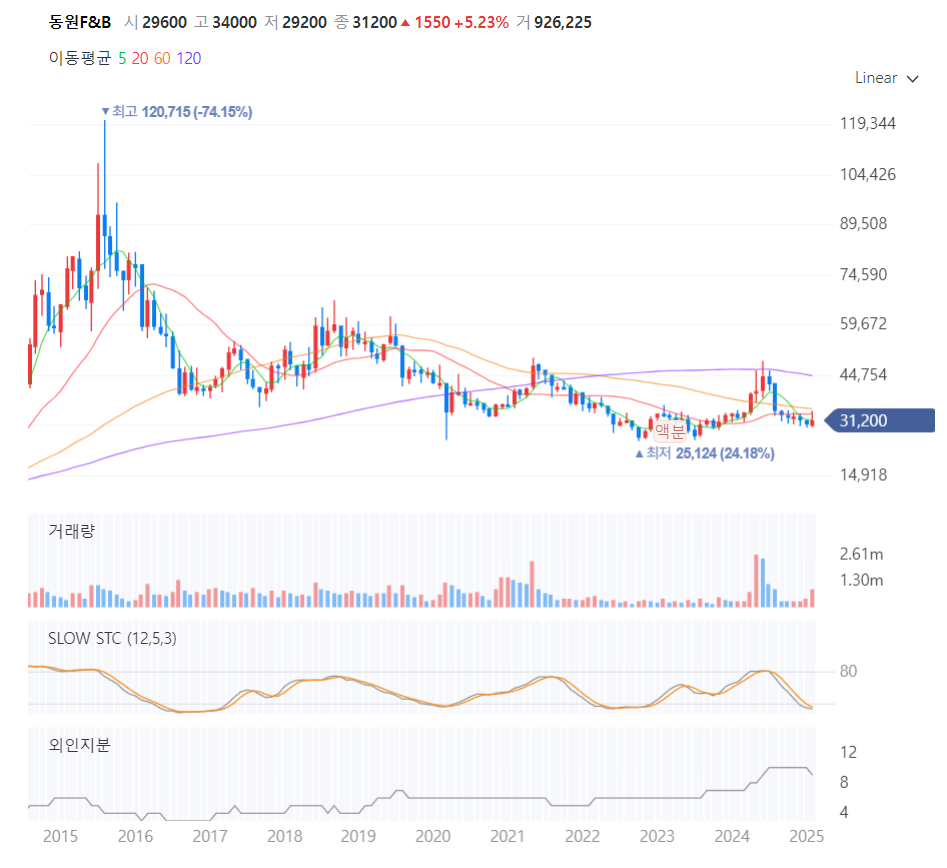Click the 최고 120,715 high marker
This screenshot has height=868, width=947.
pyautogui.click(x=177, y=112)
